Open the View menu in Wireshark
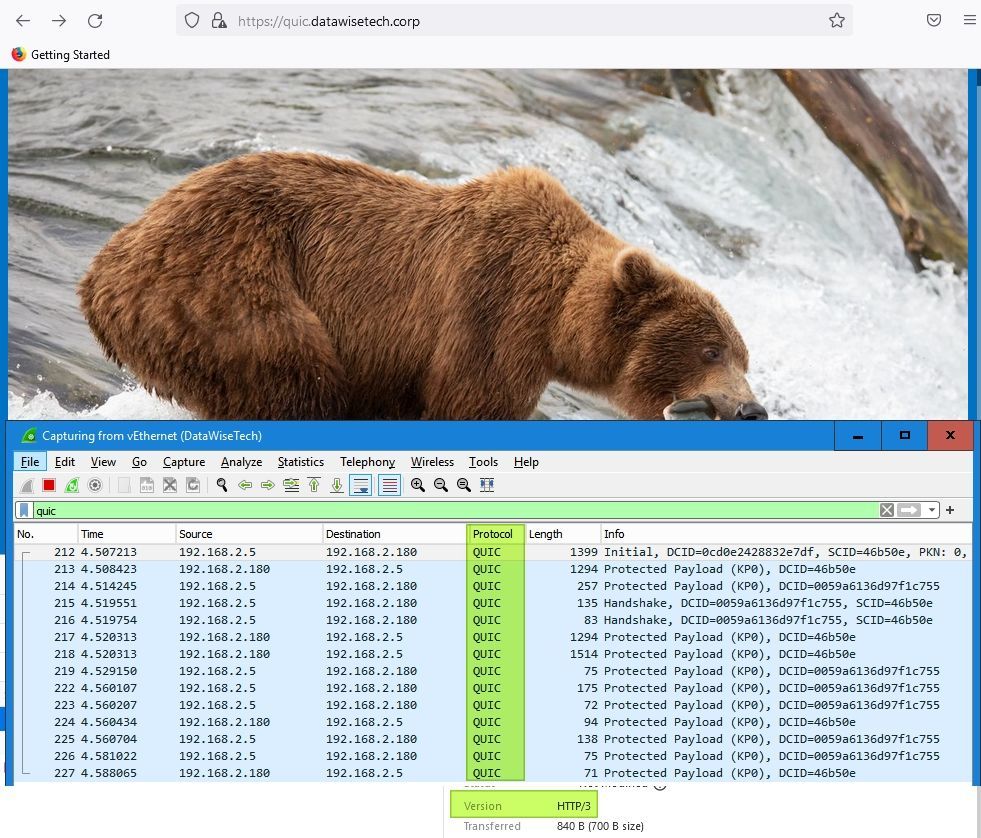Viewport: 981px width, 838px height. [x=103, y=462]
